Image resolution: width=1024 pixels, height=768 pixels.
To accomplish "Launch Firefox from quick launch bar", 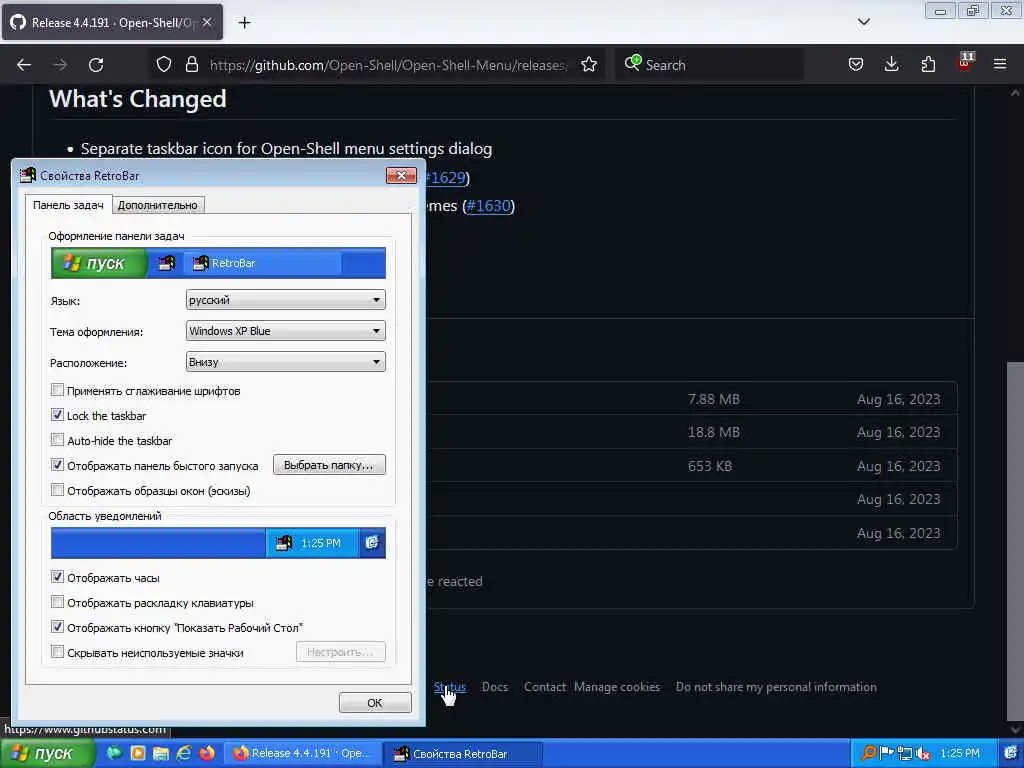I will coord(207,753).
